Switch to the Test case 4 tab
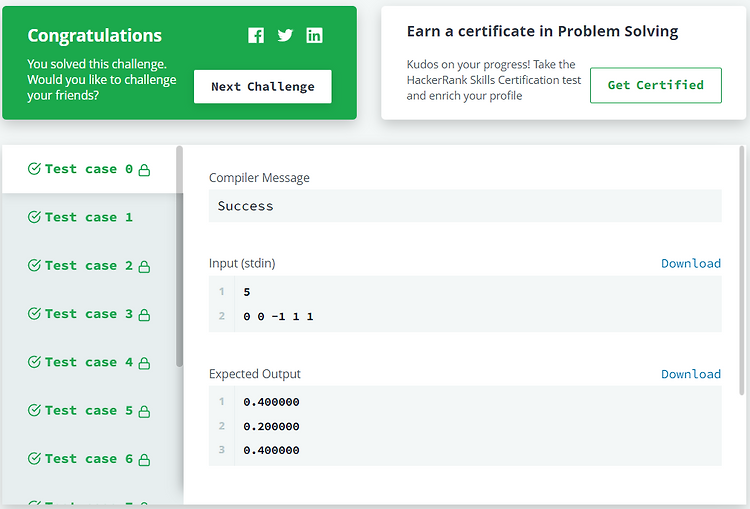Screen dimensions: 750x509 89,363
